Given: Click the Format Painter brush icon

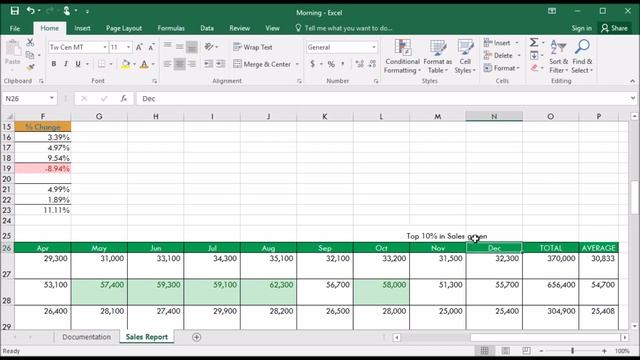Looking at the screenshot, I should tap(30, 67).
